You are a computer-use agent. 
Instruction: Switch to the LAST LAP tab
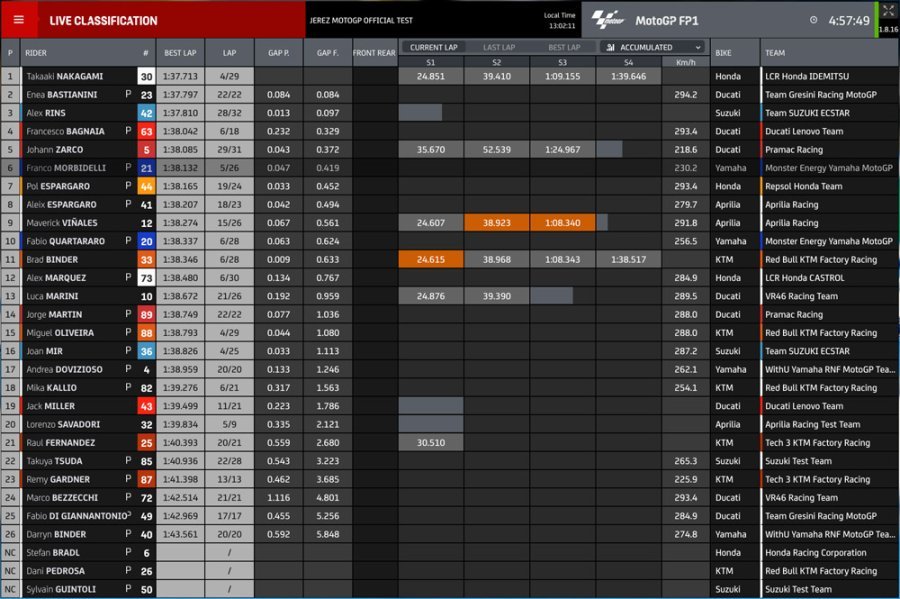click(x=498, y=47)
